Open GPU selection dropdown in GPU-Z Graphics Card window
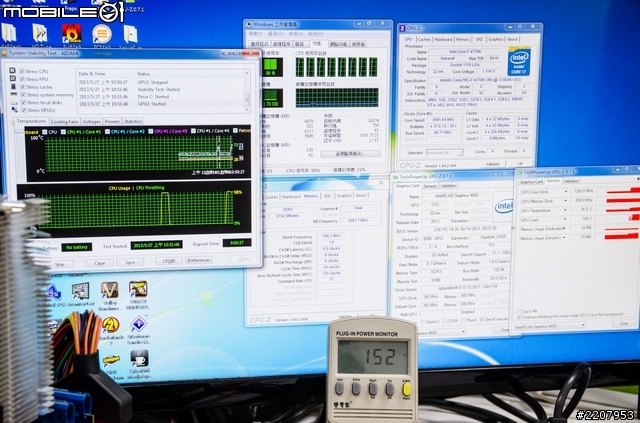The width and height of the screenshot is (640, 423). pos(442,332)
